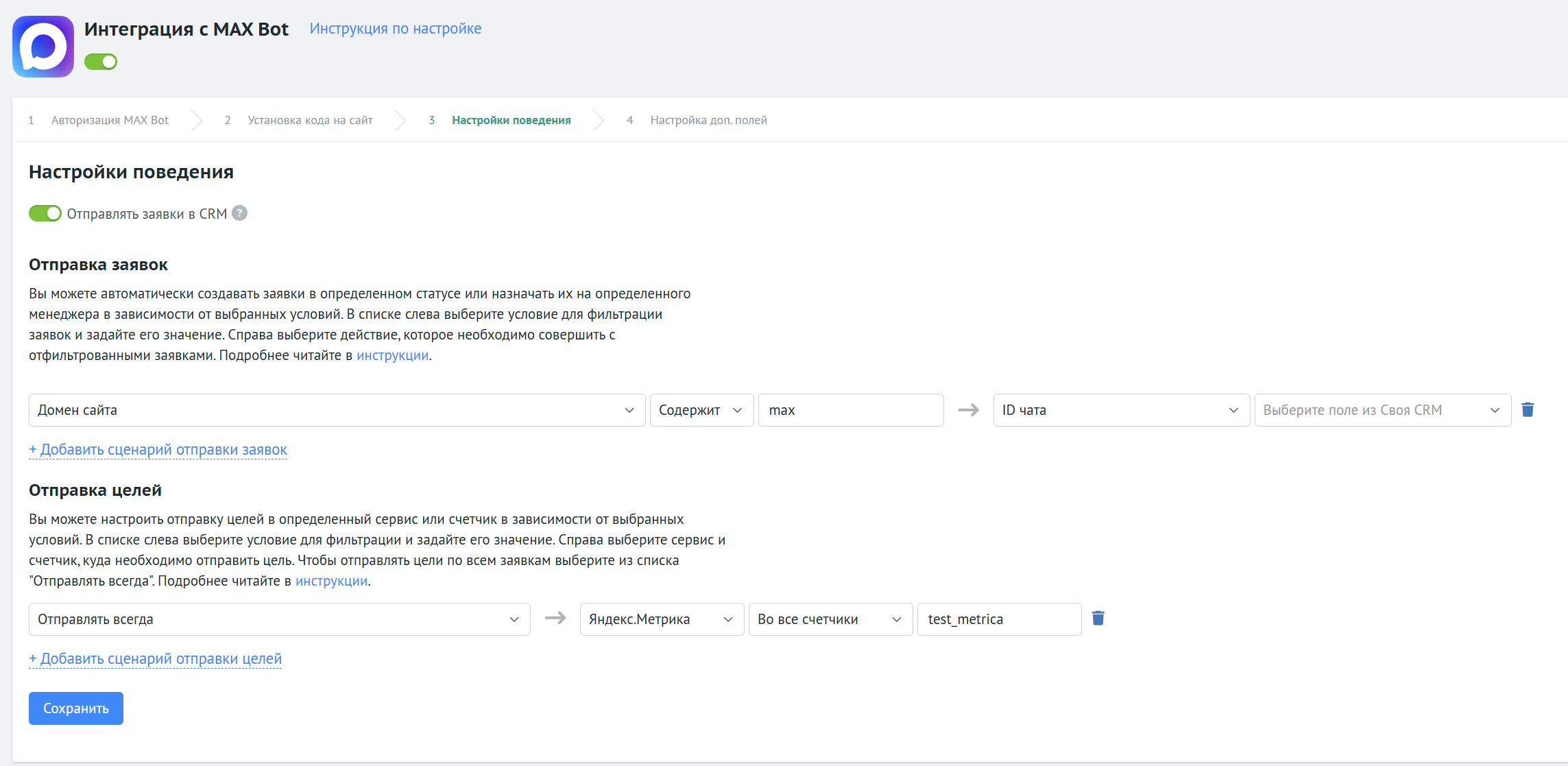Open the 'Во все счетчики' dropdown

(830, 619)
